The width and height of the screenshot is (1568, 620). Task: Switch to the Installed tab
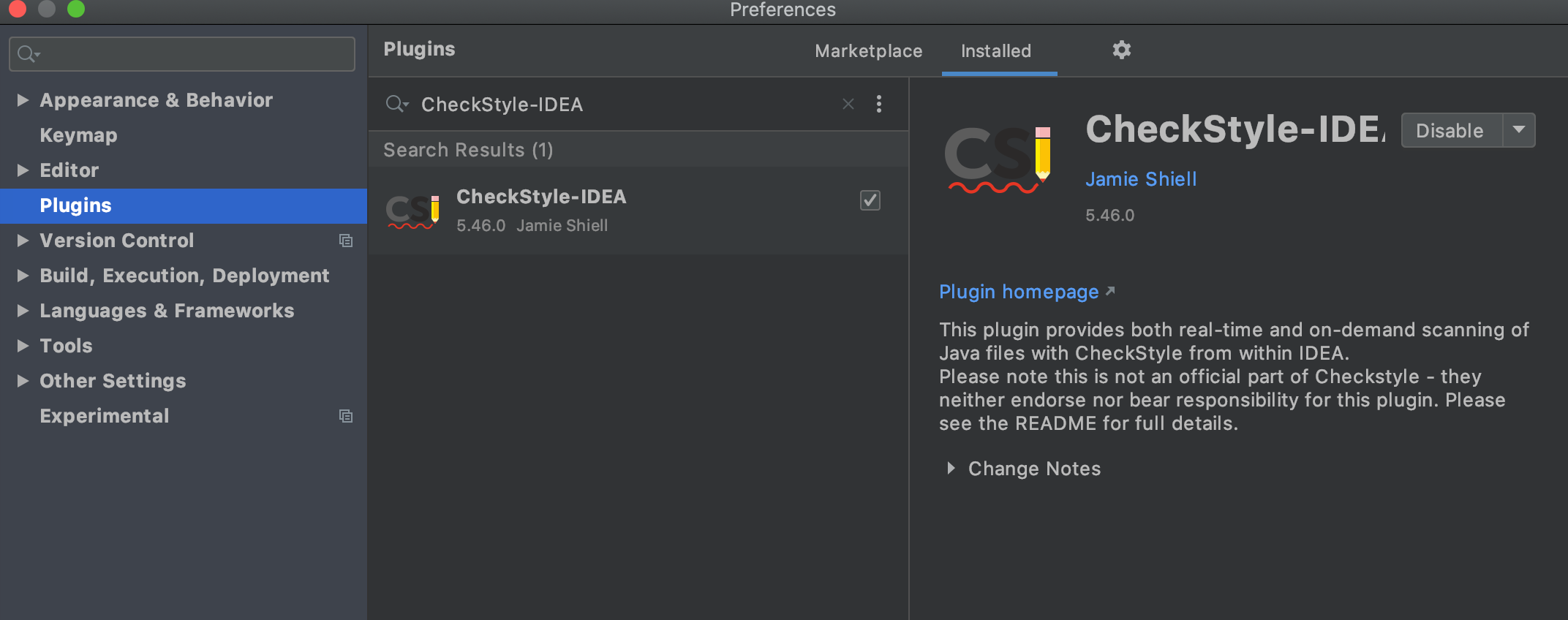pos(996,51)
